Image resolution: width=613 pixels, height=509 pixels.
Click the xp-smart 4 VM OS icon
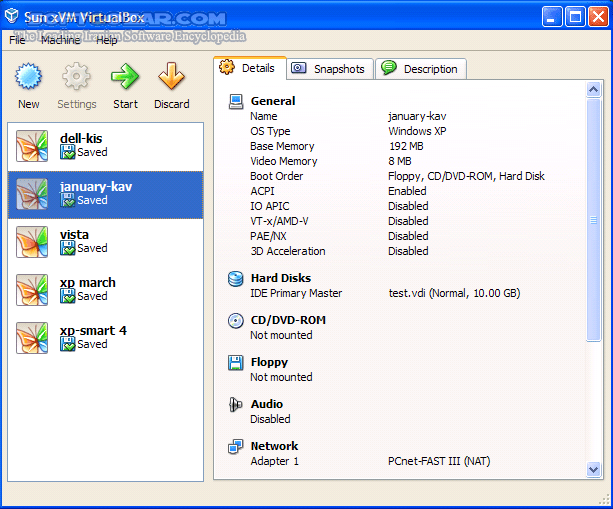32,339
